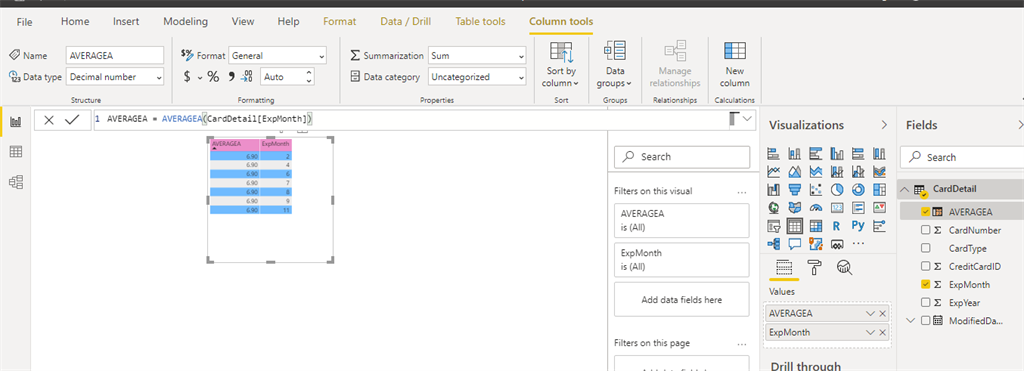This screenshot has width=1024, height=371.
Task: Switch to Data view in sidebar
Action: click(16, 152)
